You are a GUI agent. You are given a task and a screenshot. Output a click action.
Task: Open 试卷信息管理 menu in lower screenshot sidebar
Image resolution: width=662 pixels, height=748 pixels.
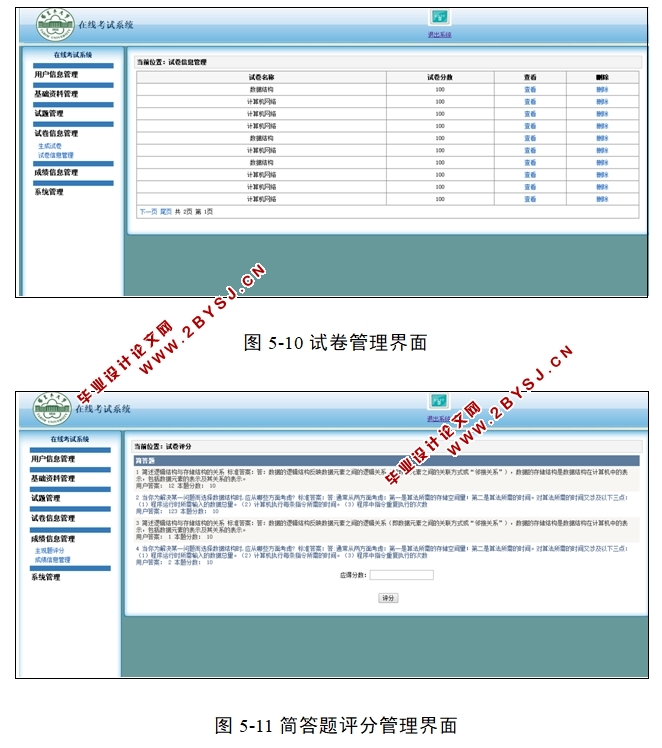pos(53,518)
